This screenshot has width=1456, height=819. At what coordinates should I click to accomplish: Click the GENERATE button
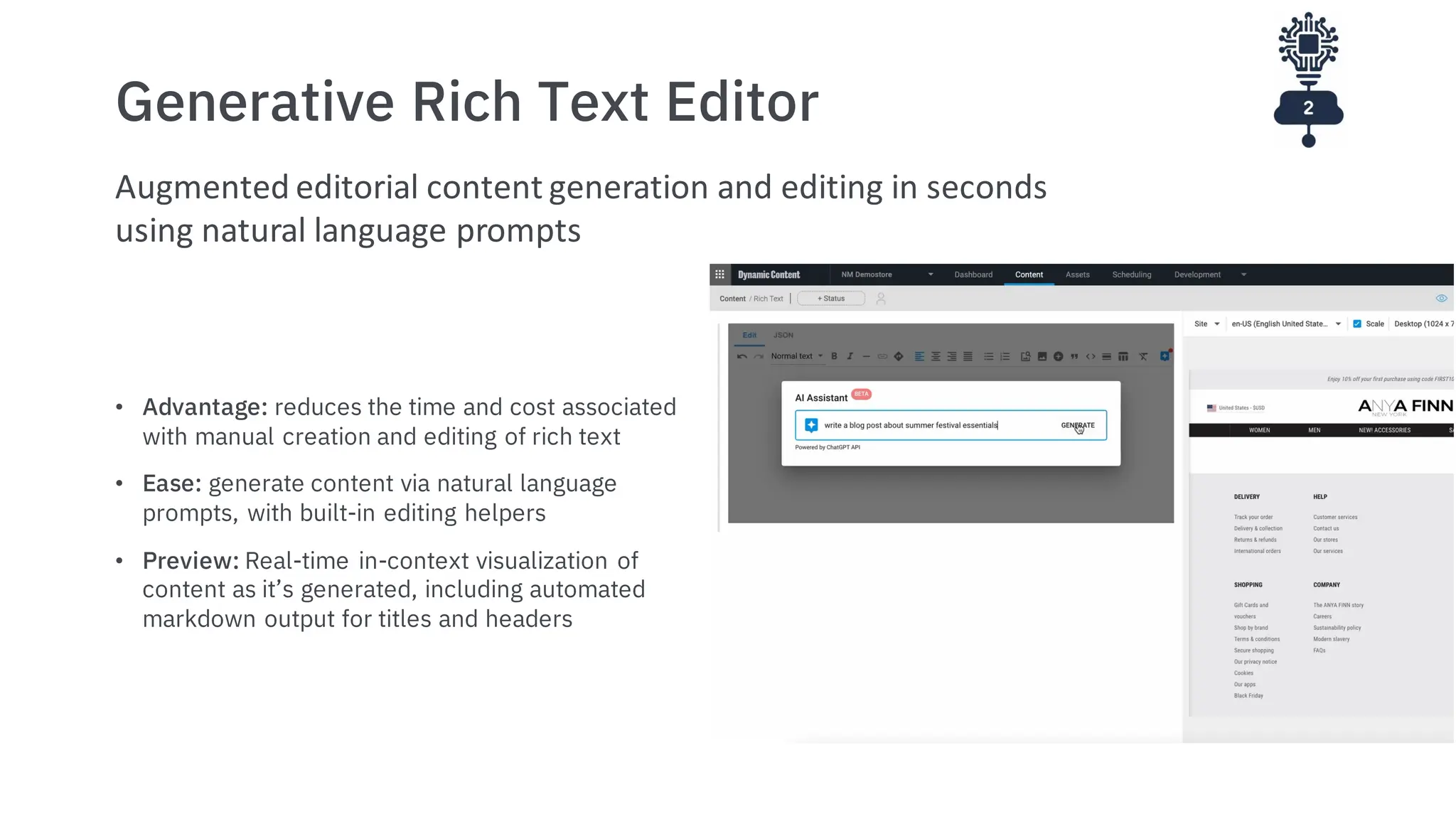pyautogui.click(x=1078, y=425)
